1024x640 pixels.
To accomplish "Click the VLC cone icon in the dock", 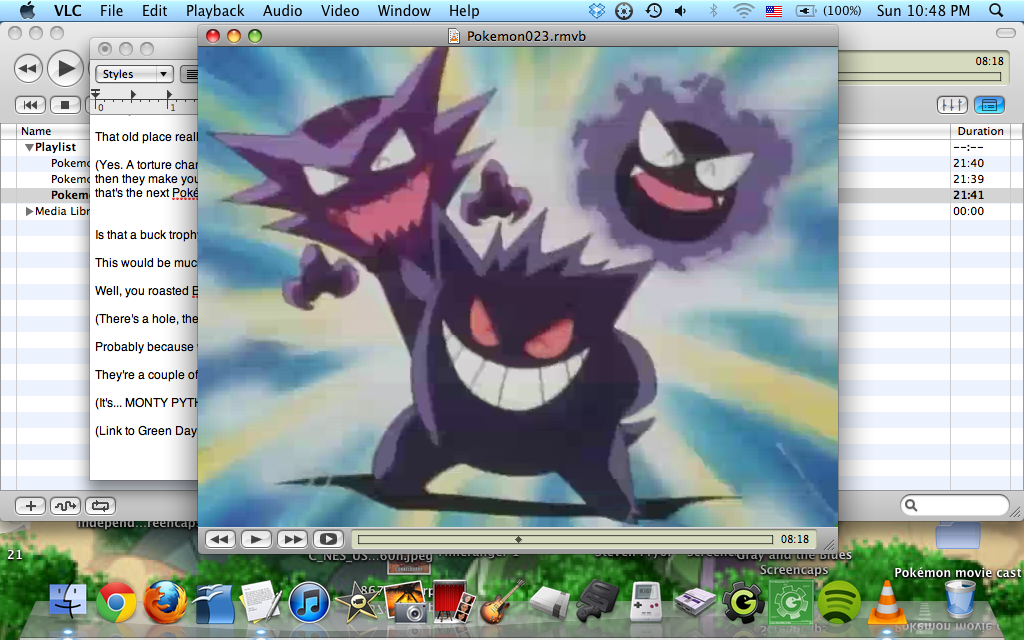I will pyautogui.click(x=887, y=601).
